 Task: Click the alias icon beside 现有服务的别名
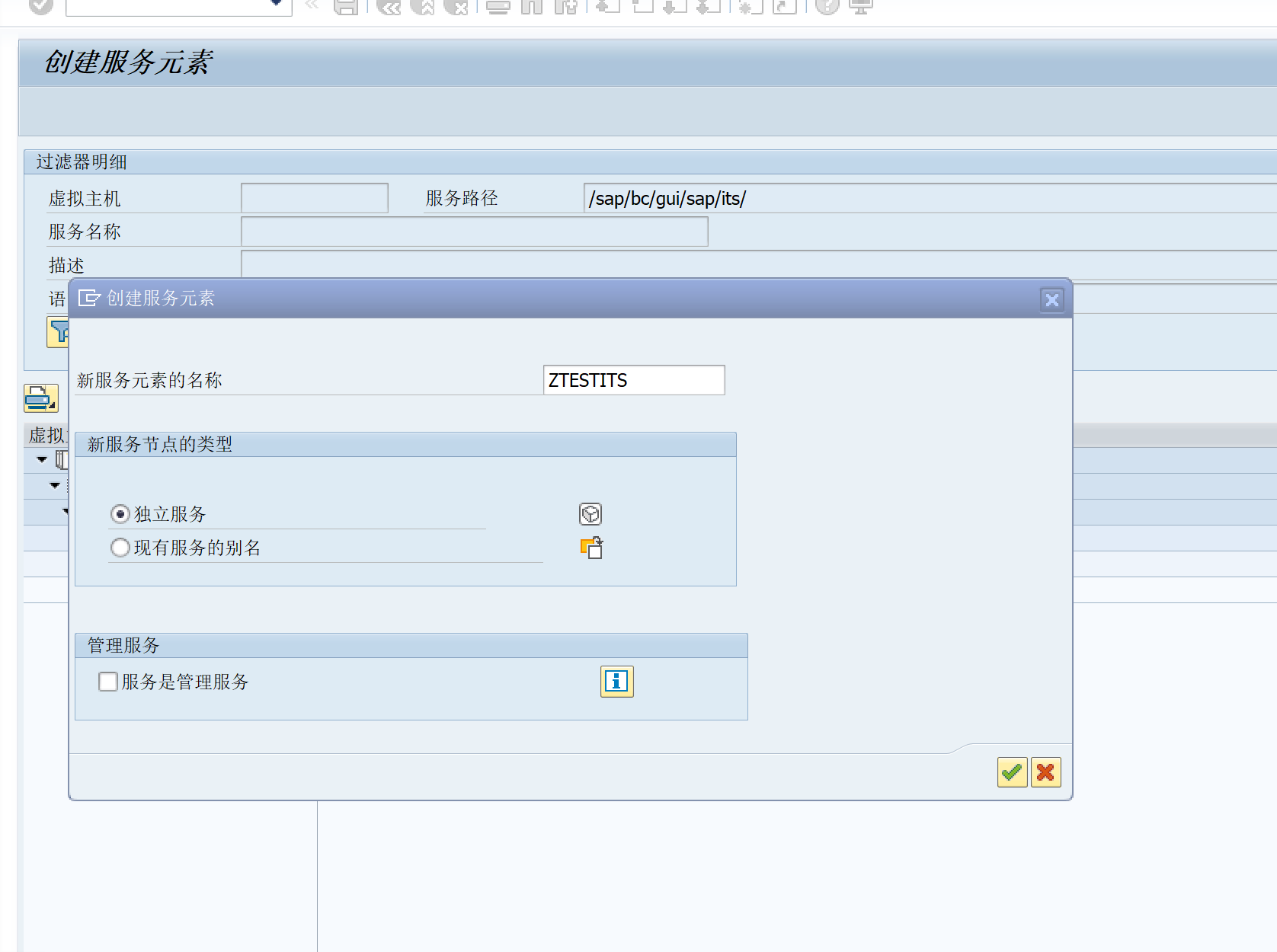click(x=591, y=548)
